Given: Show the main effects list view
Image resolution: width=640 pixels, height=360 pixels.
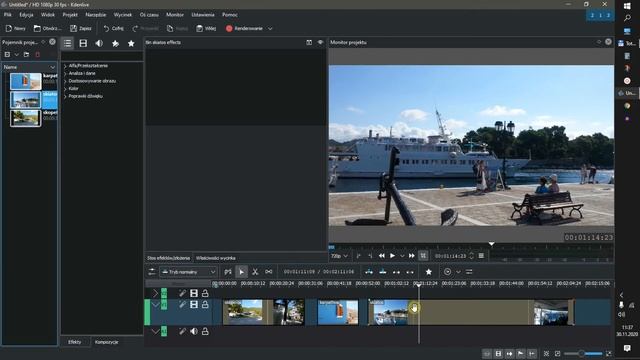Looking at the screenshot, I should pos(67,43).
